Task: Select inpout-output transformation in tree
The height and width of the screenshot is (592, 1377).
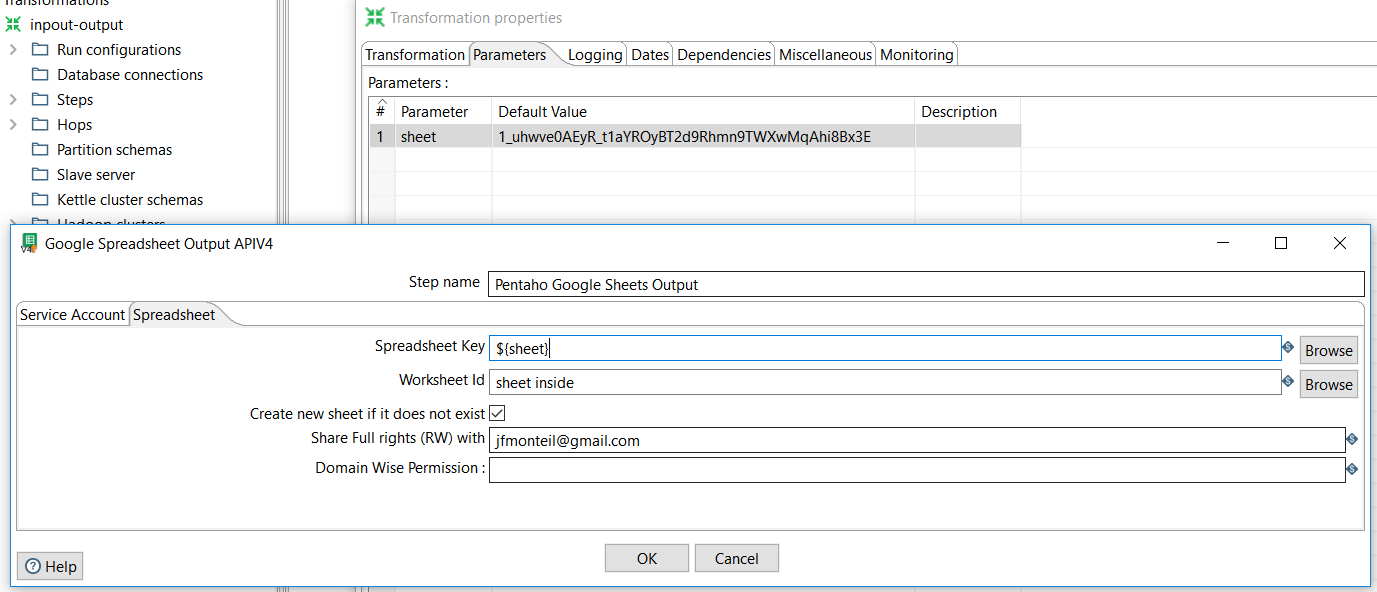Action: tap(77, 24)
